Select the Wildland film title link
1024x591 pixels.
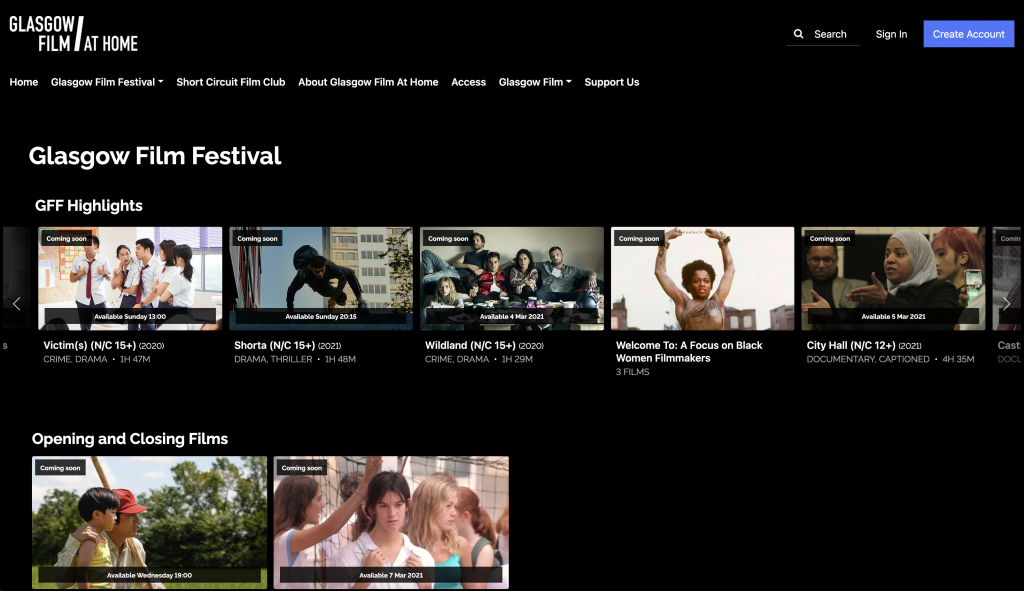(x=470, y=345)
